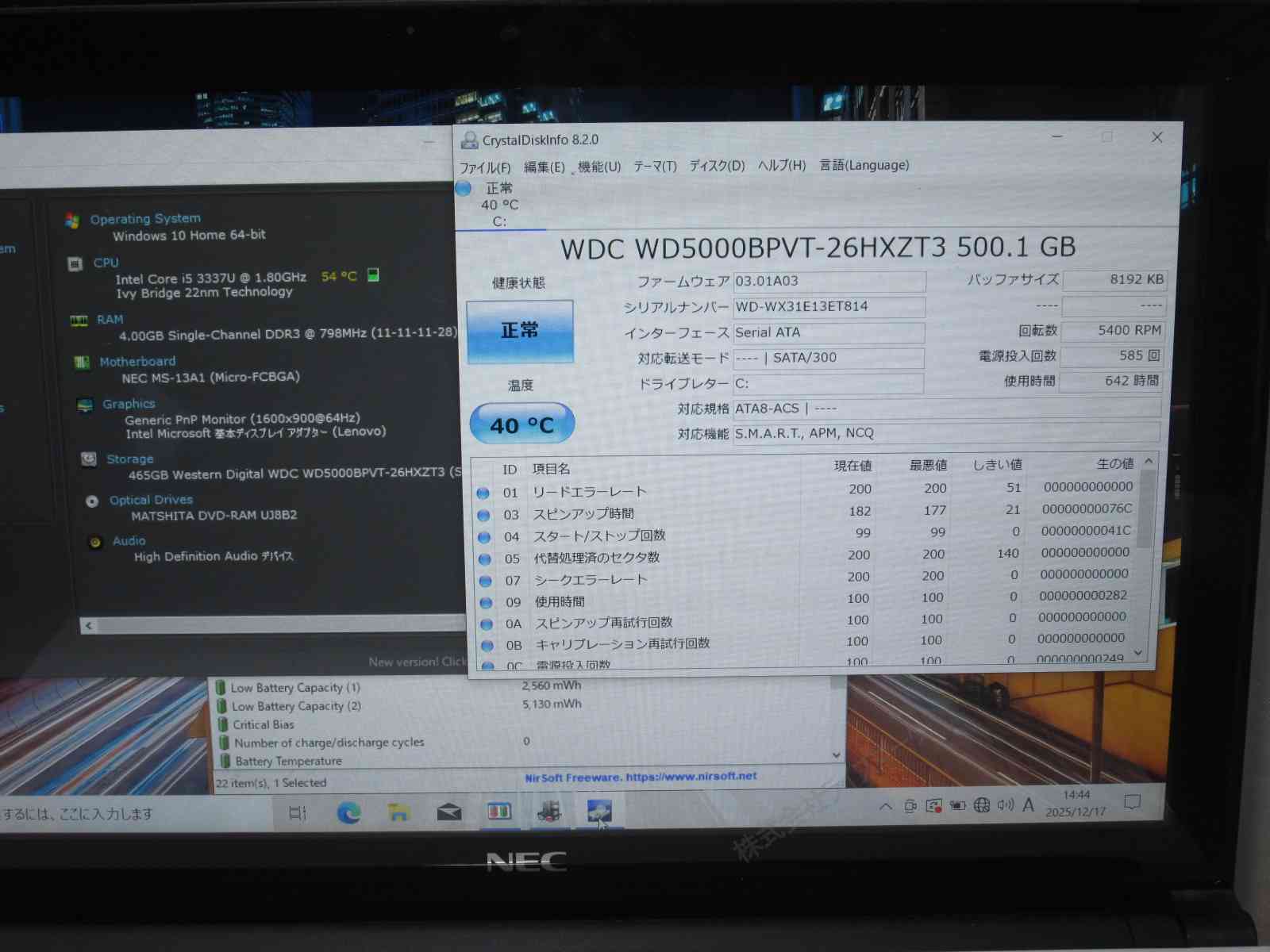Click the 40 °C temperature indicator
The height and width of the screenshot is (952, 1270).
(x=521, y=424)
